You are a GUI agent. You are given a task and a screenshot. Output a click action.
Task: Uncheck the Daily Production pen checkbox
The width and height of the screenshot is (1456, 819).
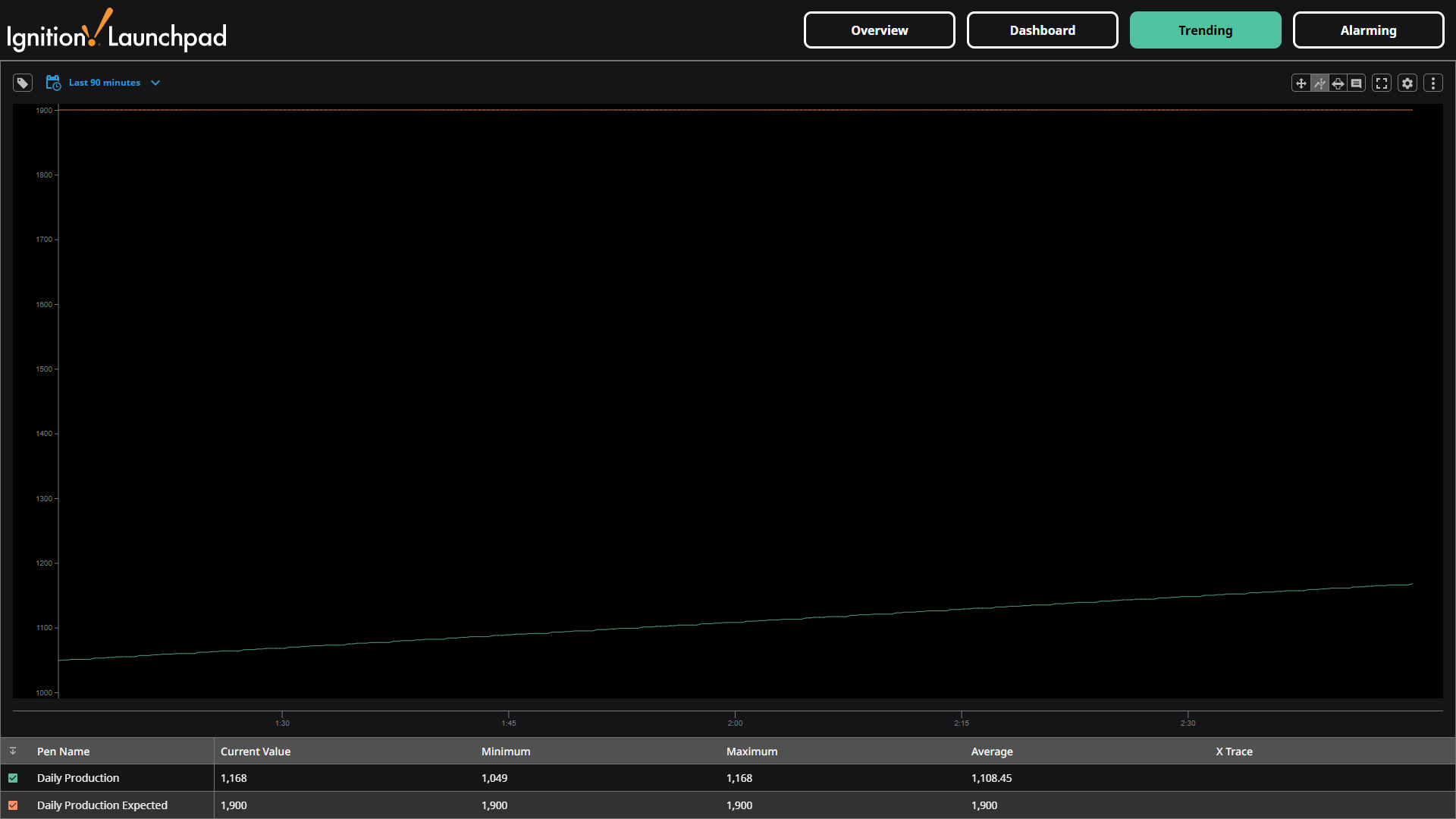[x=13, y=778]
